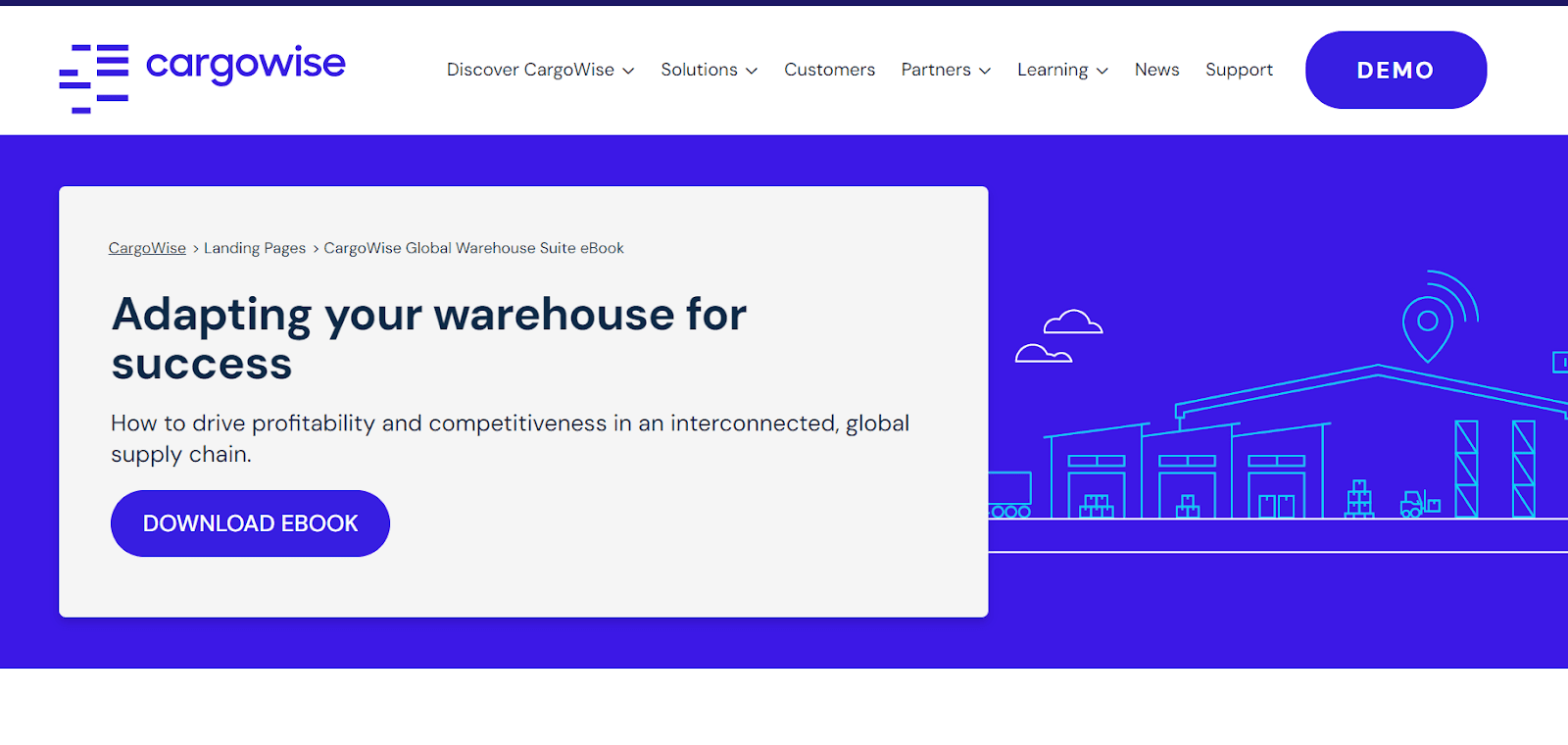
Task: Open the News page
Action: (x=1156, y=70)
